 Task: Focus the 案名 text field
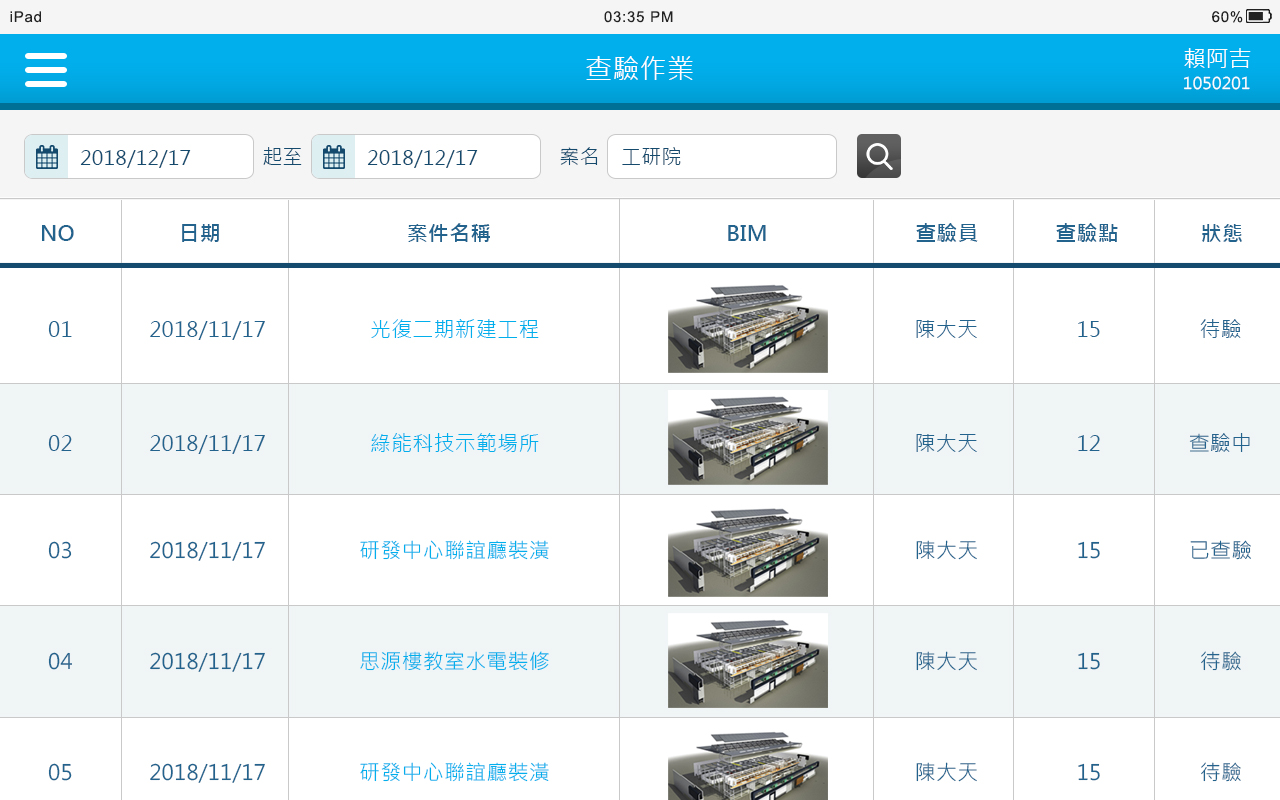point(721,157)
